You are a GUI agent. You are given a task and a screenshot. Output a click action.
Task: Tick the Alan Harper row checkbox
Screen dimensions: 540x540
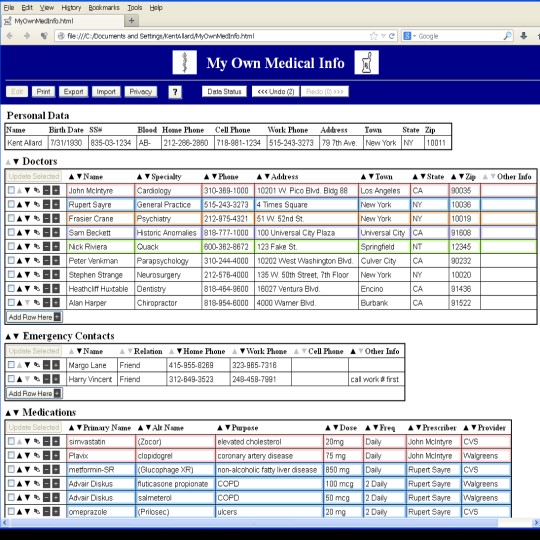pos(11,302)
